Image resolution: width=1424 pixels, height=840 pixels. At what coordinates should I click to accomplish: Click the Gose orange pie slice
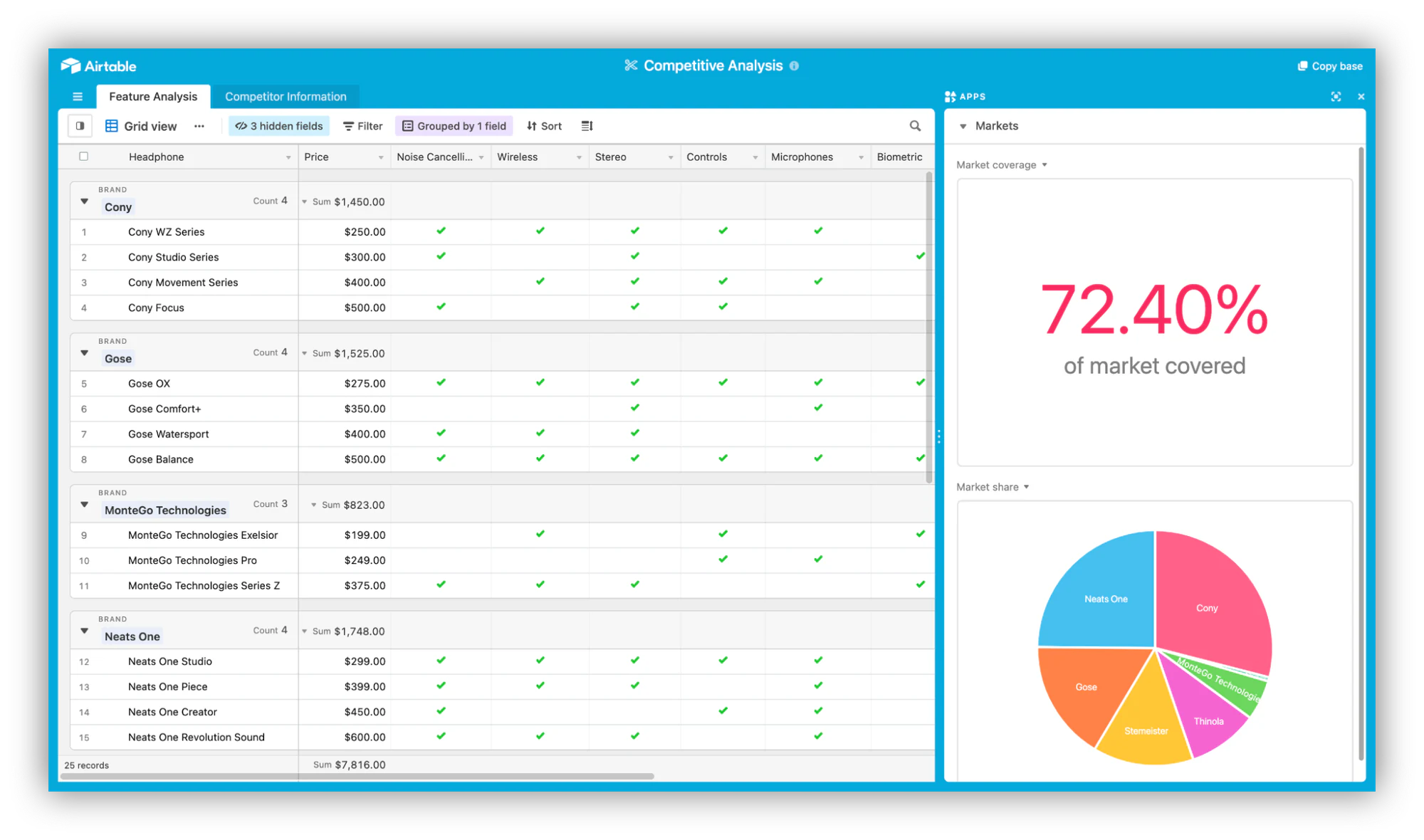click(x=1087, y=688)
